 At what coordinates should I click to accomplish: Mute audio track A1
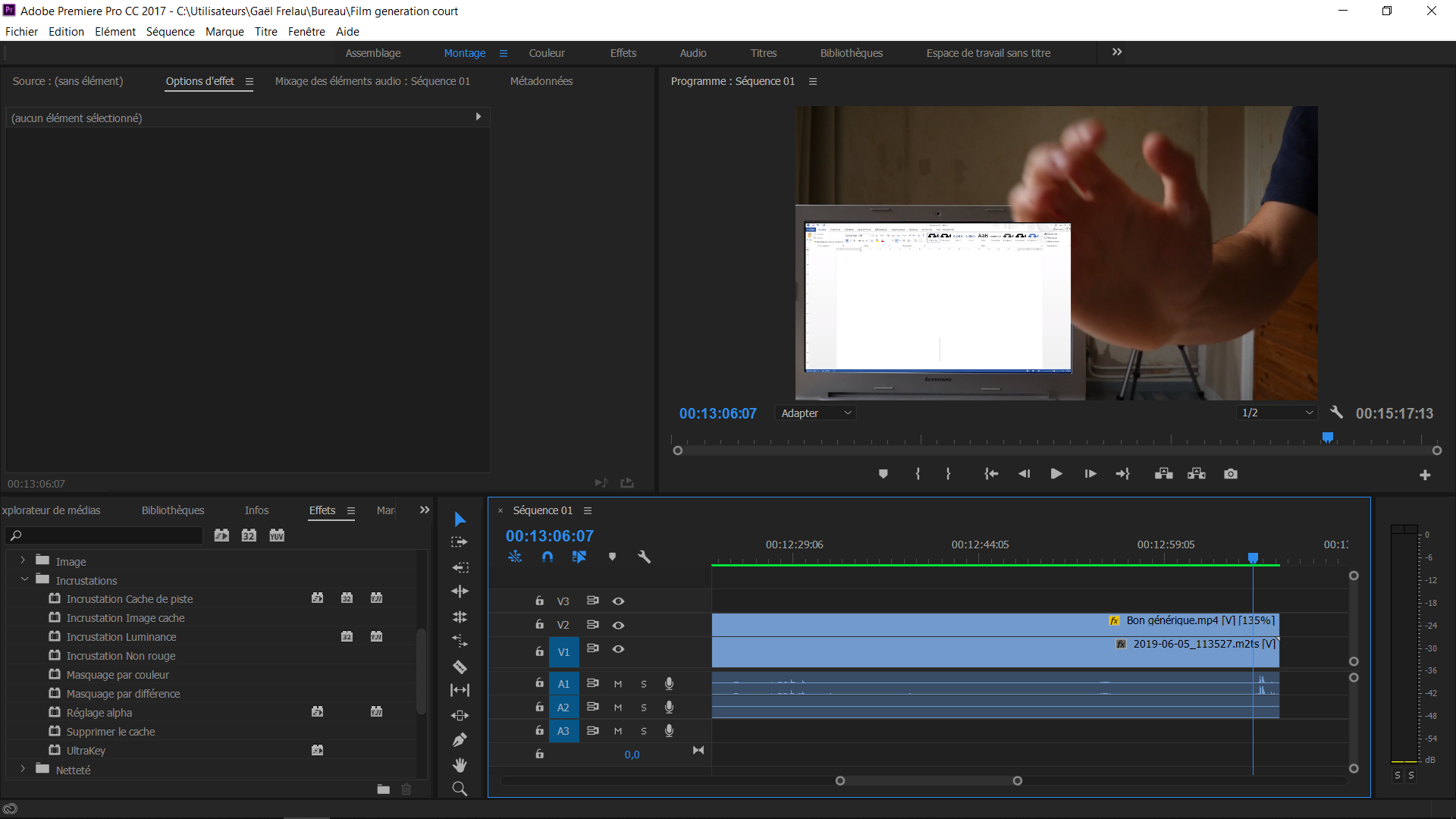(x=618, y=684)
